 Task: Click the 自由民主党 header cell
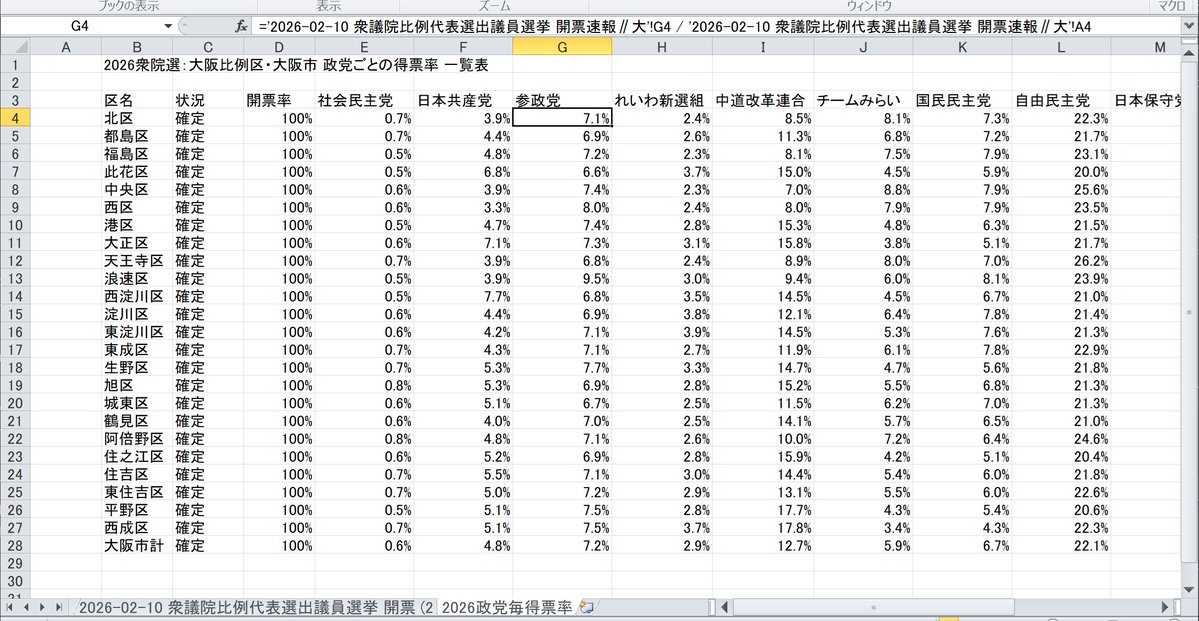click(x=1061, y=100)
